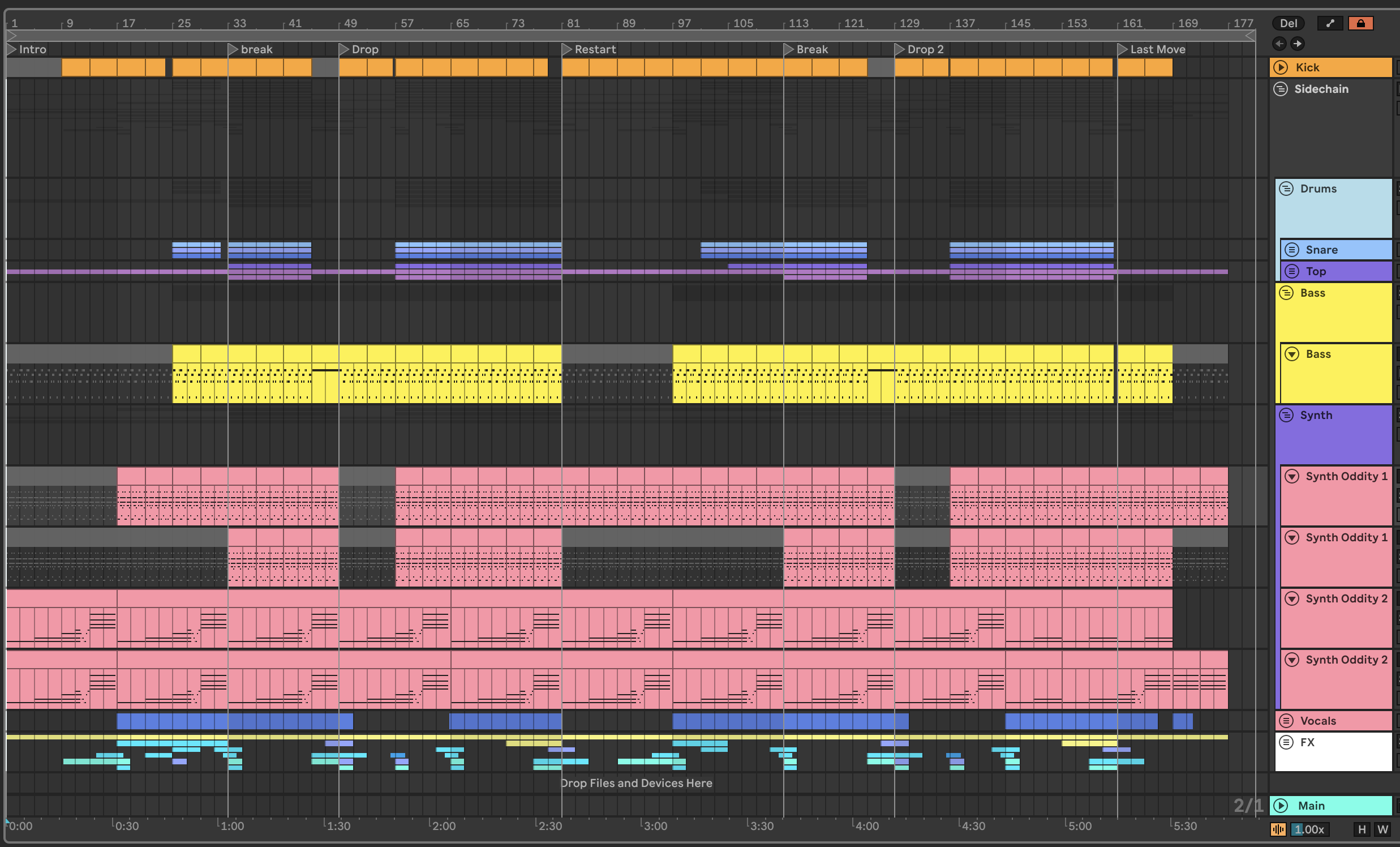Collapse the first Synth Oddity 1 track

coord(1292,476)
